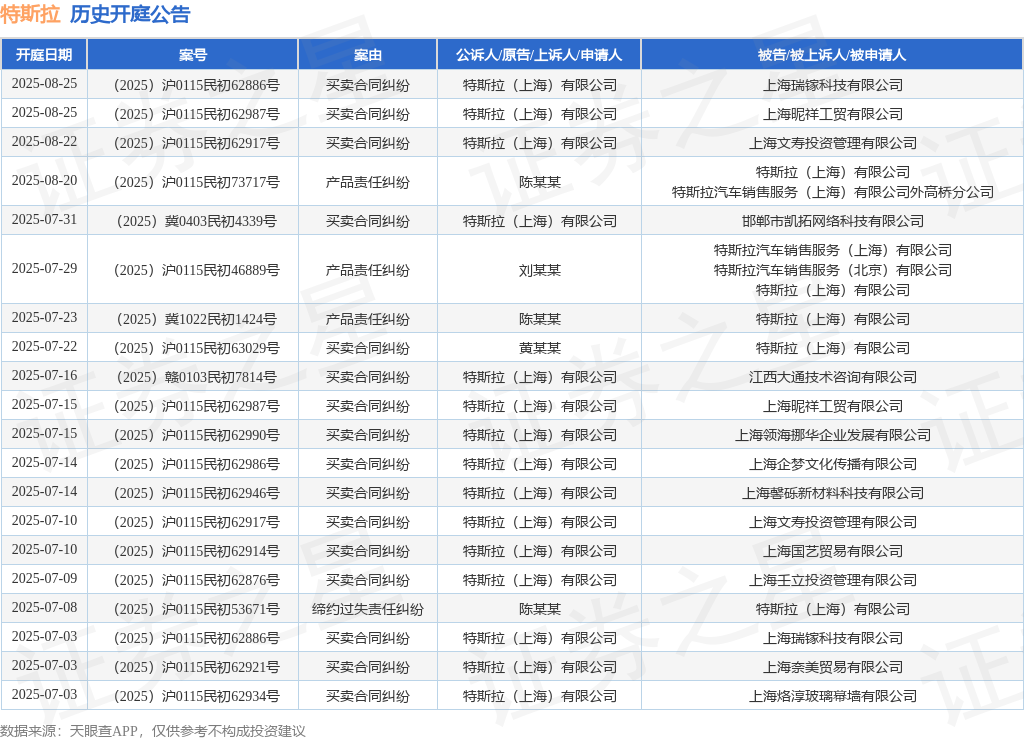The image size is (1024, 740).
Task: Click case number (2025)沪0115民初73717号
Action: (x=197, y=182)
